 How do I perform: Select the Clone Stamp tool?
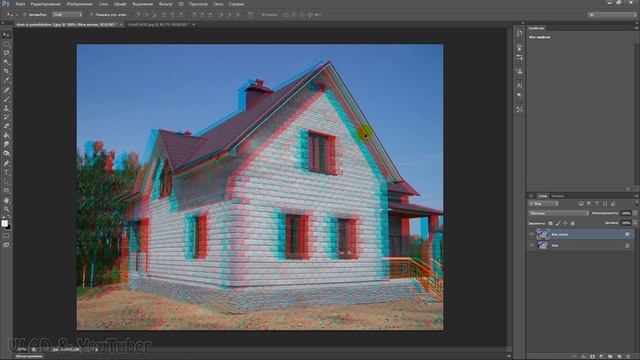click(x=6, y=108)
